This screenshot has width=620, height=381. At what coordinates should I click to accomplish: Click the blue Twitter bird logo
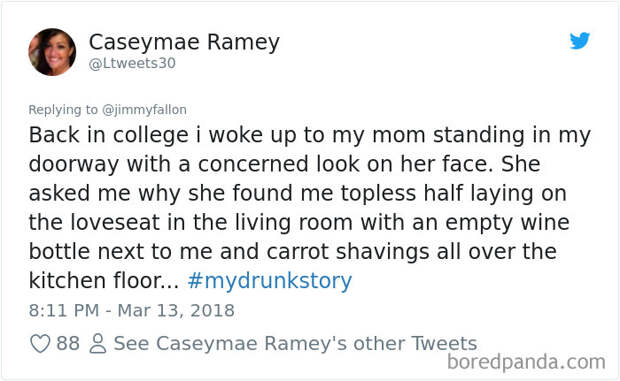pyautogui.click(x=580, y=40)
